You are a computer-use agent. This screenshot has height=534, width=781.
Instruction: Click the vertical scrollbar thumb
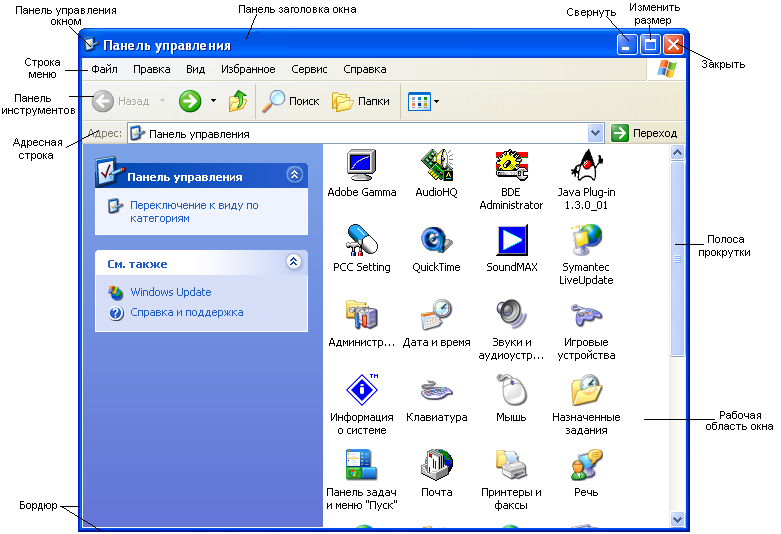point(677,259)
